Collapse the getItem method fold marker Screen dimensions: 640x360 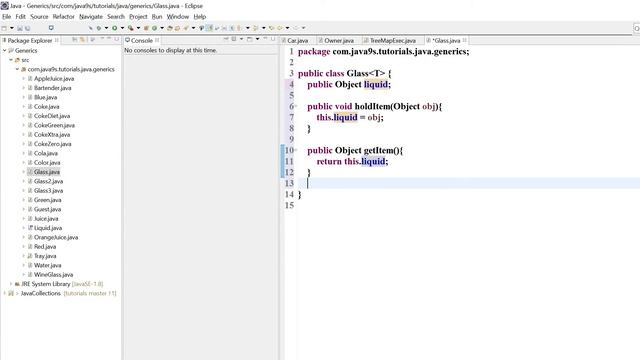[296, 151]
